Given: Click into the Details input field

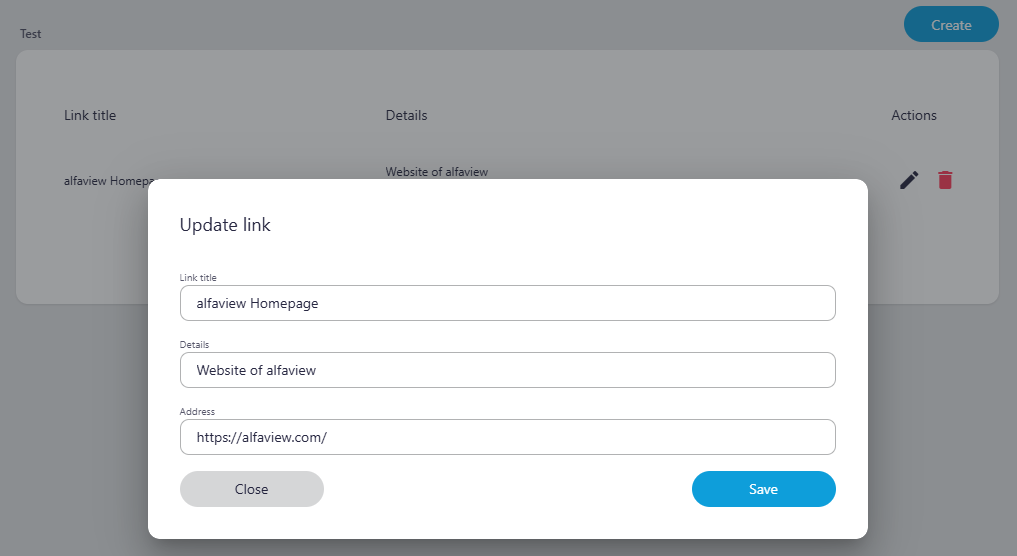Looking at the screenshot, I should (x=507, y=370).
